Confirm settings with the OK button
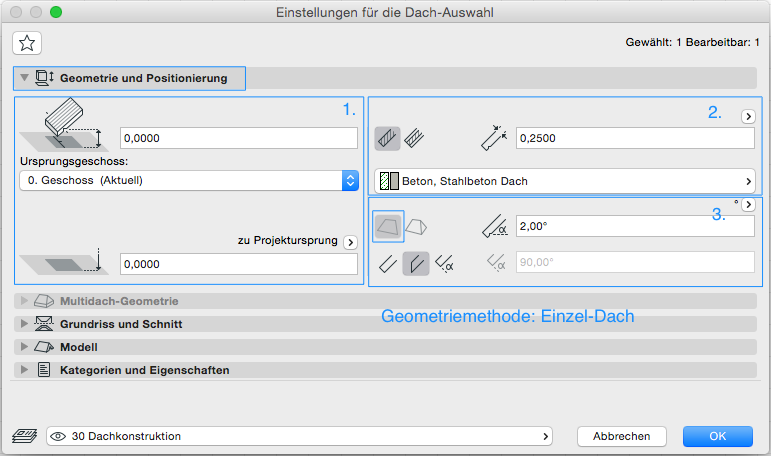 coord(717,436)
